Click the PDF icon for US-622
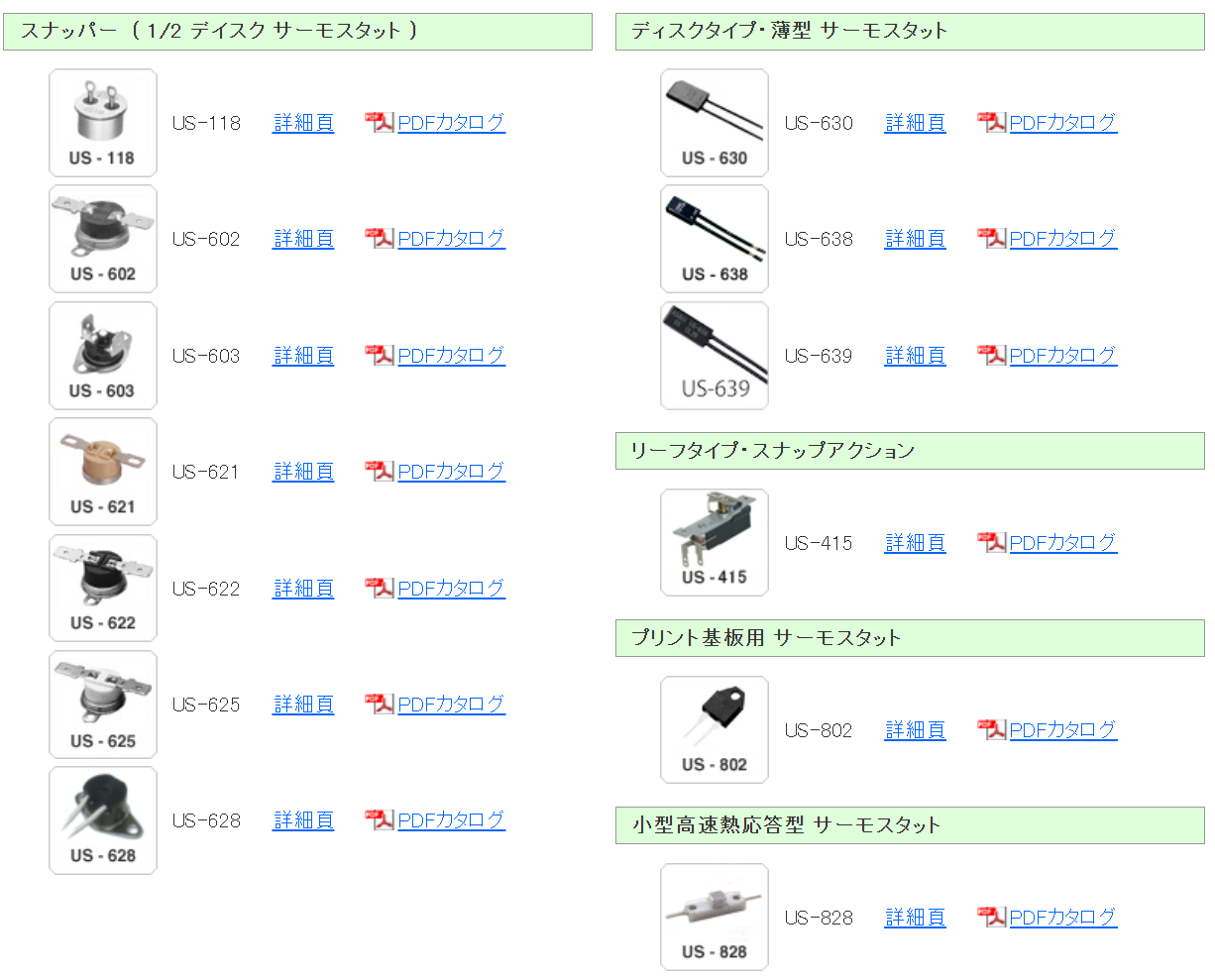The image size is (1215, 980). point(380,589)
